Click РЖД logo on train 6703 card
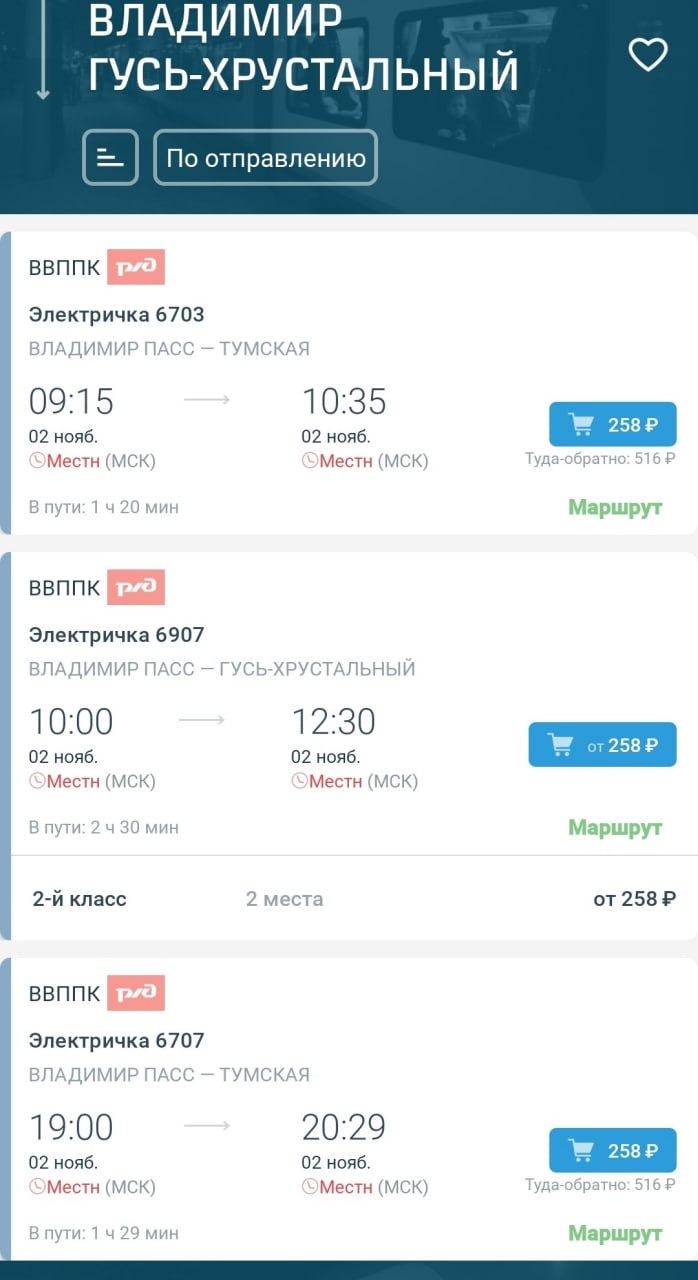Image resolution: width=698 pixels, height=1280 pixels. click(x=136, y=267)
